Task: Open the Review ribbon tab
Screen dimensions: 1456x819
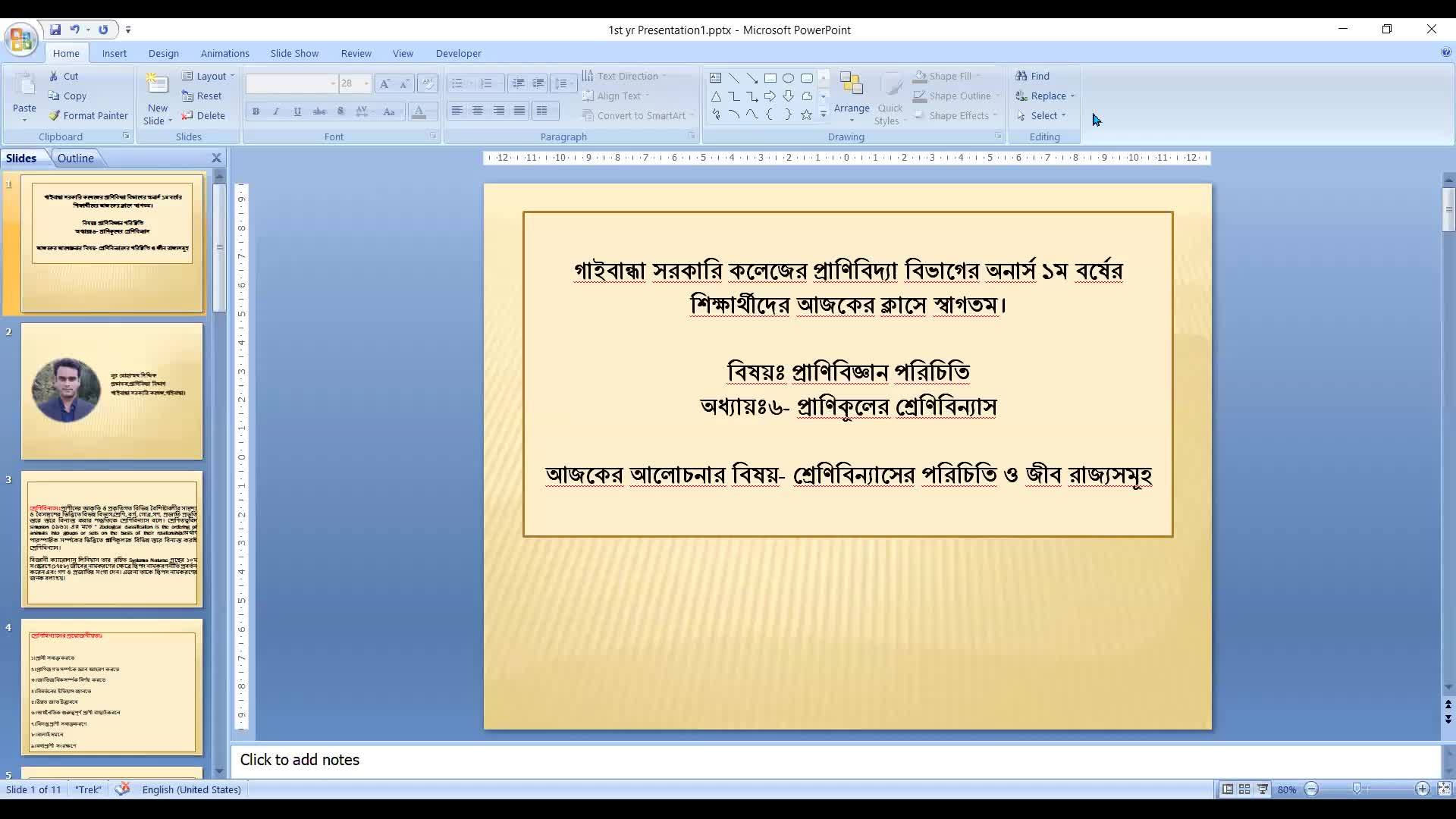Action: [356, 53]
